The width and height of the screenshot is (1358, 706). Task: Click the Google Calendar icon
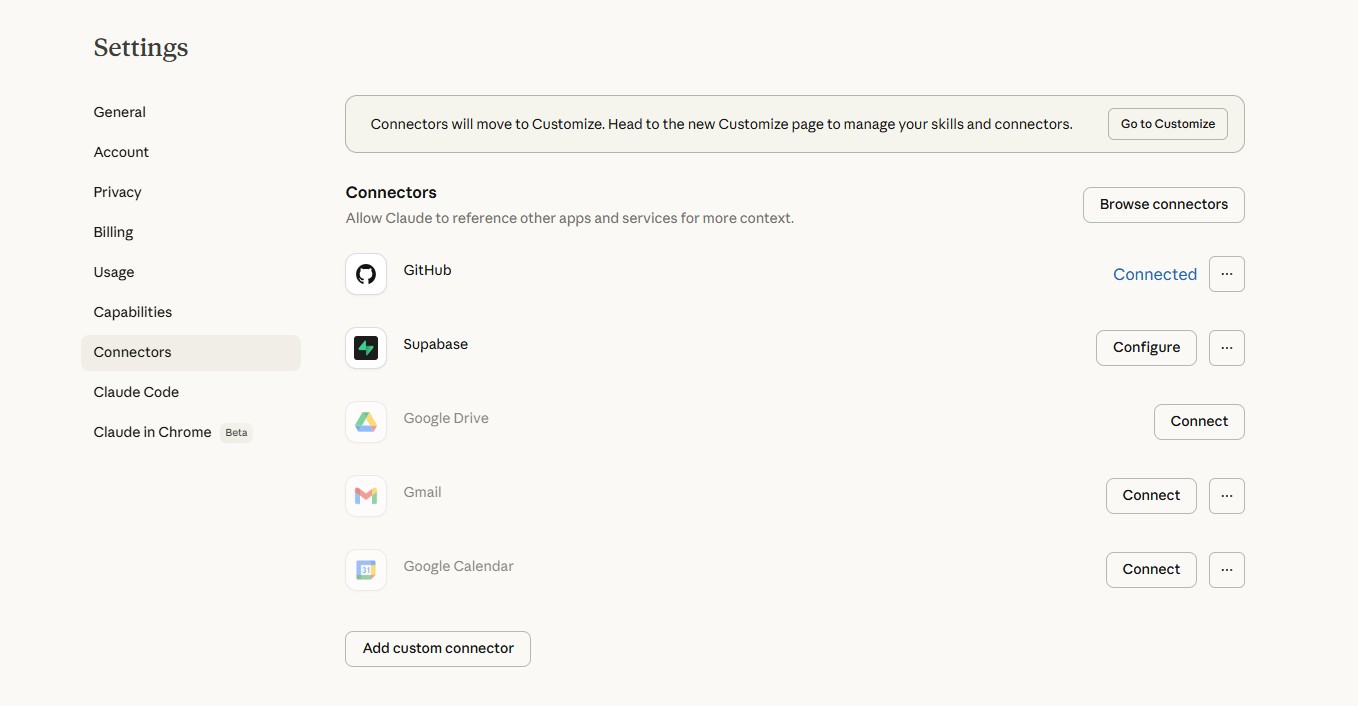tap(366, 570)
